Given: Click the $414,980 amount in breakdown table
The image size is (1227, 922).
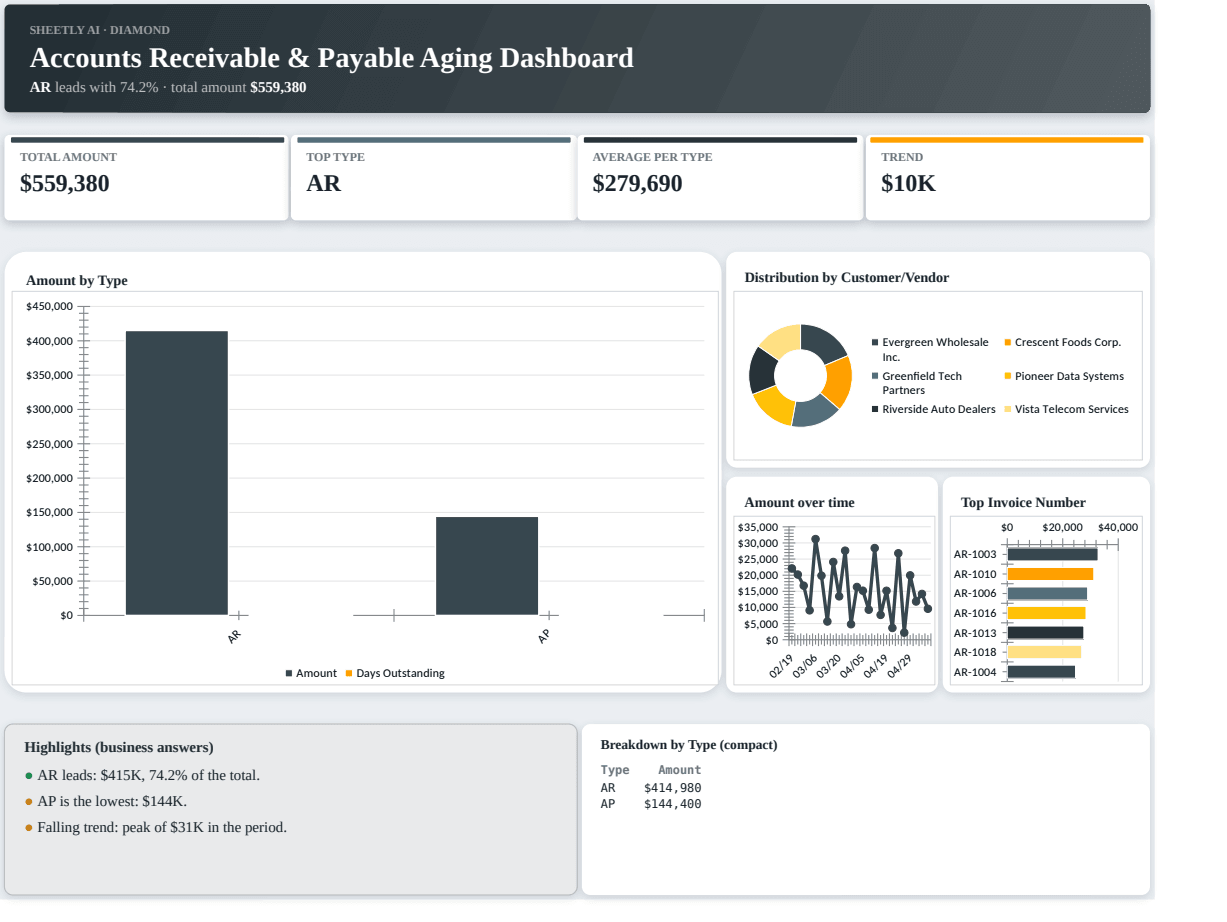Looking at the screenshot, I should (673, 788).
